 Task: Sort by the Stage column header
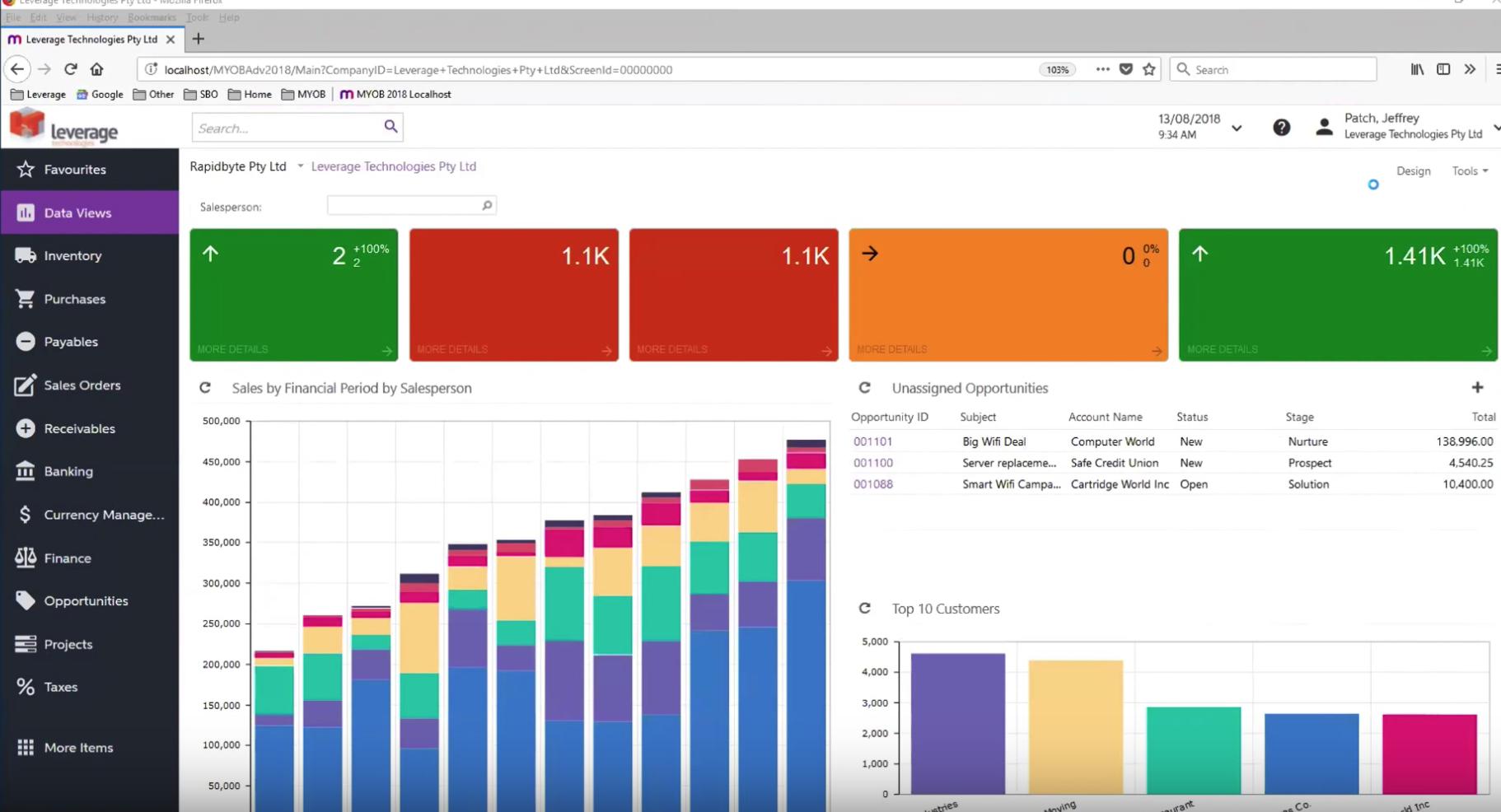tap(1299, 418)
